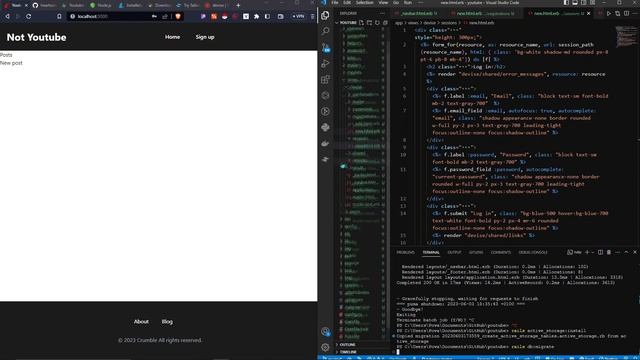Viewport: 640px width, 360px height.
Task: Click the share icon in address bar
Action: pyautogui.click(x=165, y=16)
